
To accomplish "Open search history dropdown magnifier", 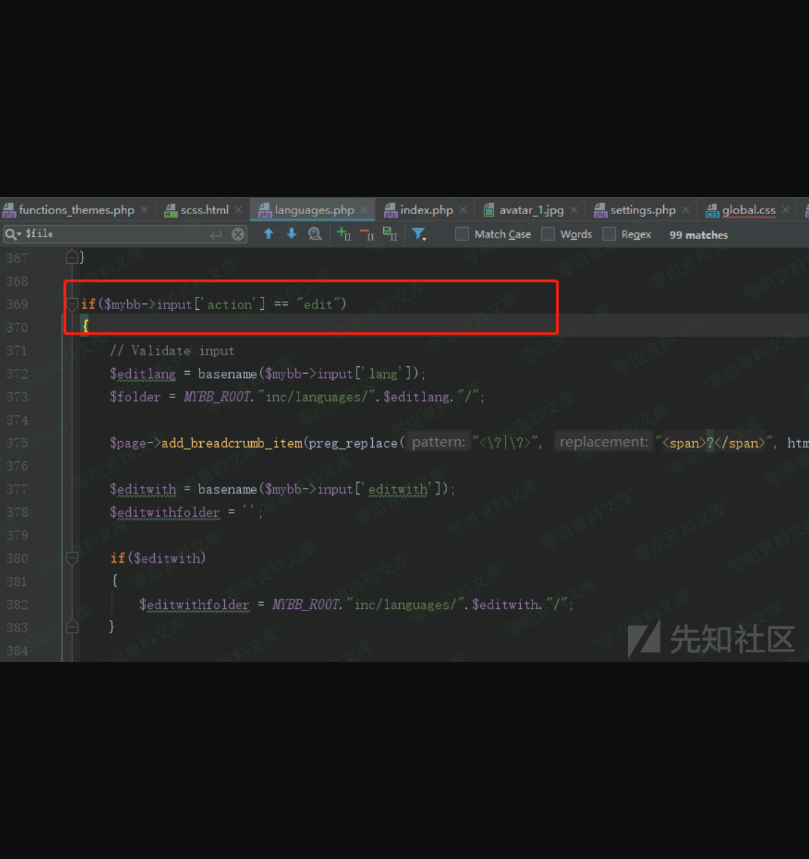I will pos(12,234).
